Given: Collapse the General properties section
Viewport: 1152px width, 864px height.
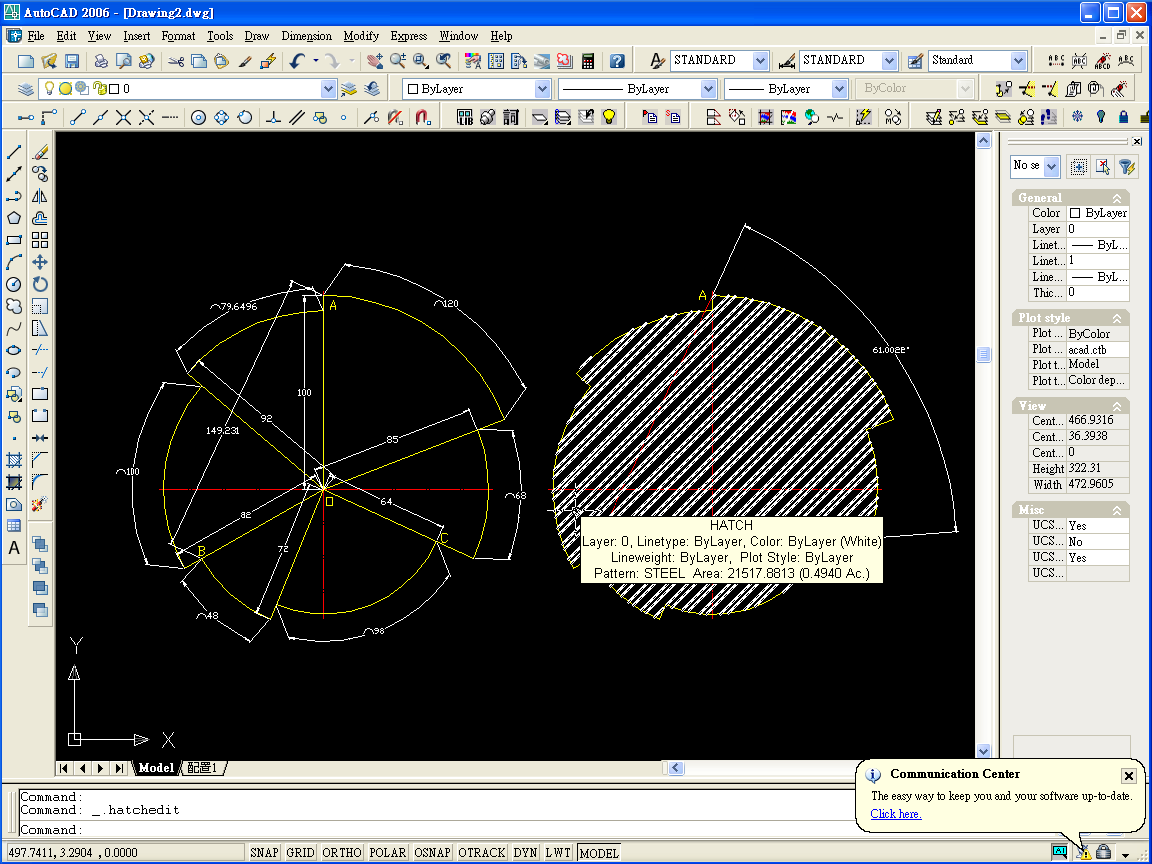Looking at the screenshot, I should [x=1117, y=198].
